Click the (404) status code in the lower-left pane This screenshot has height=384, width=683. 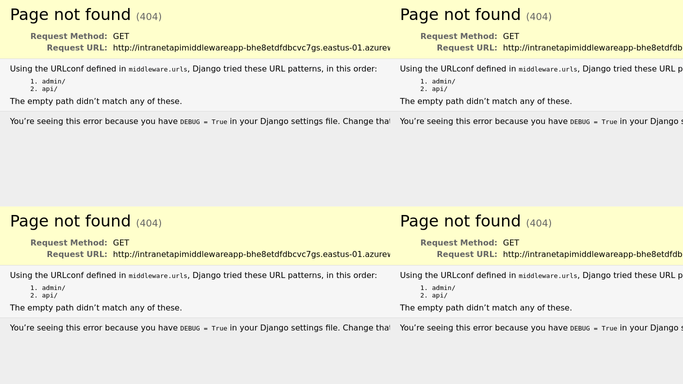click(x=149, y=223)
